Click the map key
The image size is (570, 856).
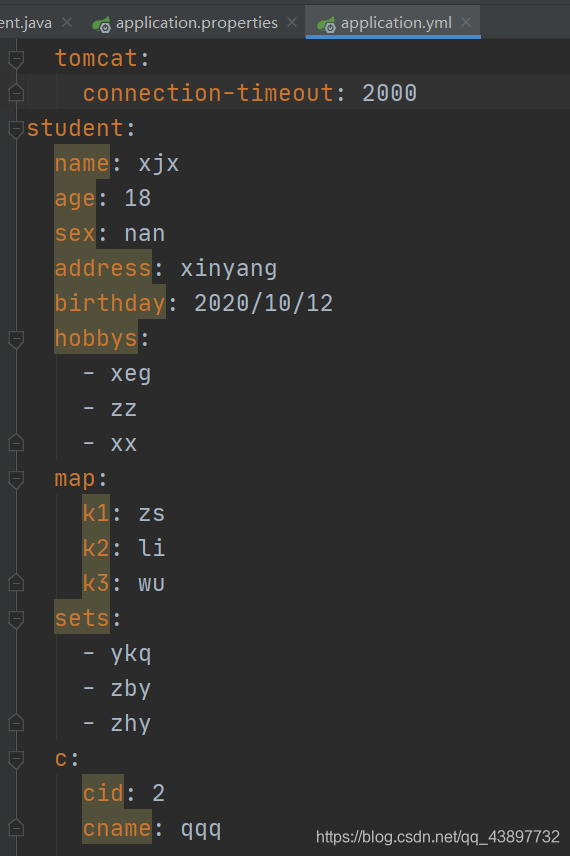pyautogui.click(x=75, y=479)
